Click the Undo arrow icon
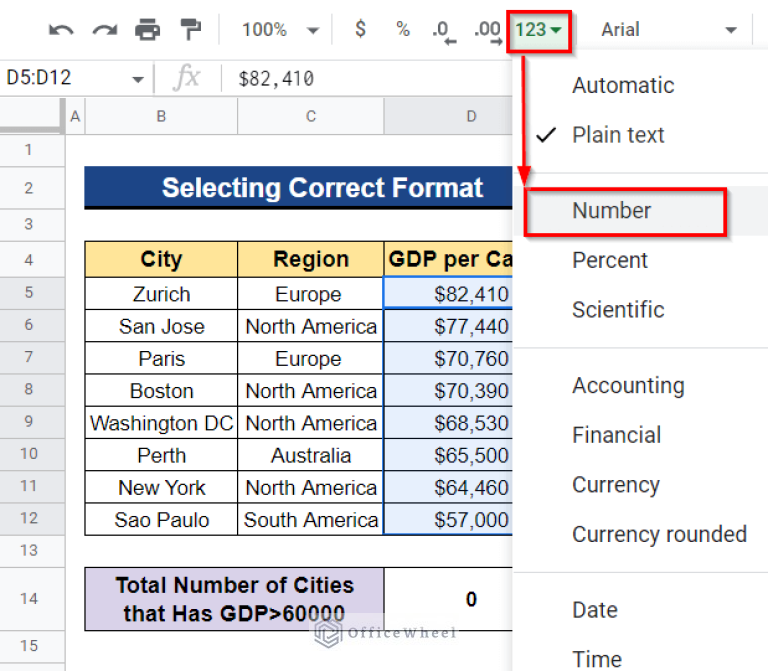This screenshot has height=671, width=768. tap(61, 30)
